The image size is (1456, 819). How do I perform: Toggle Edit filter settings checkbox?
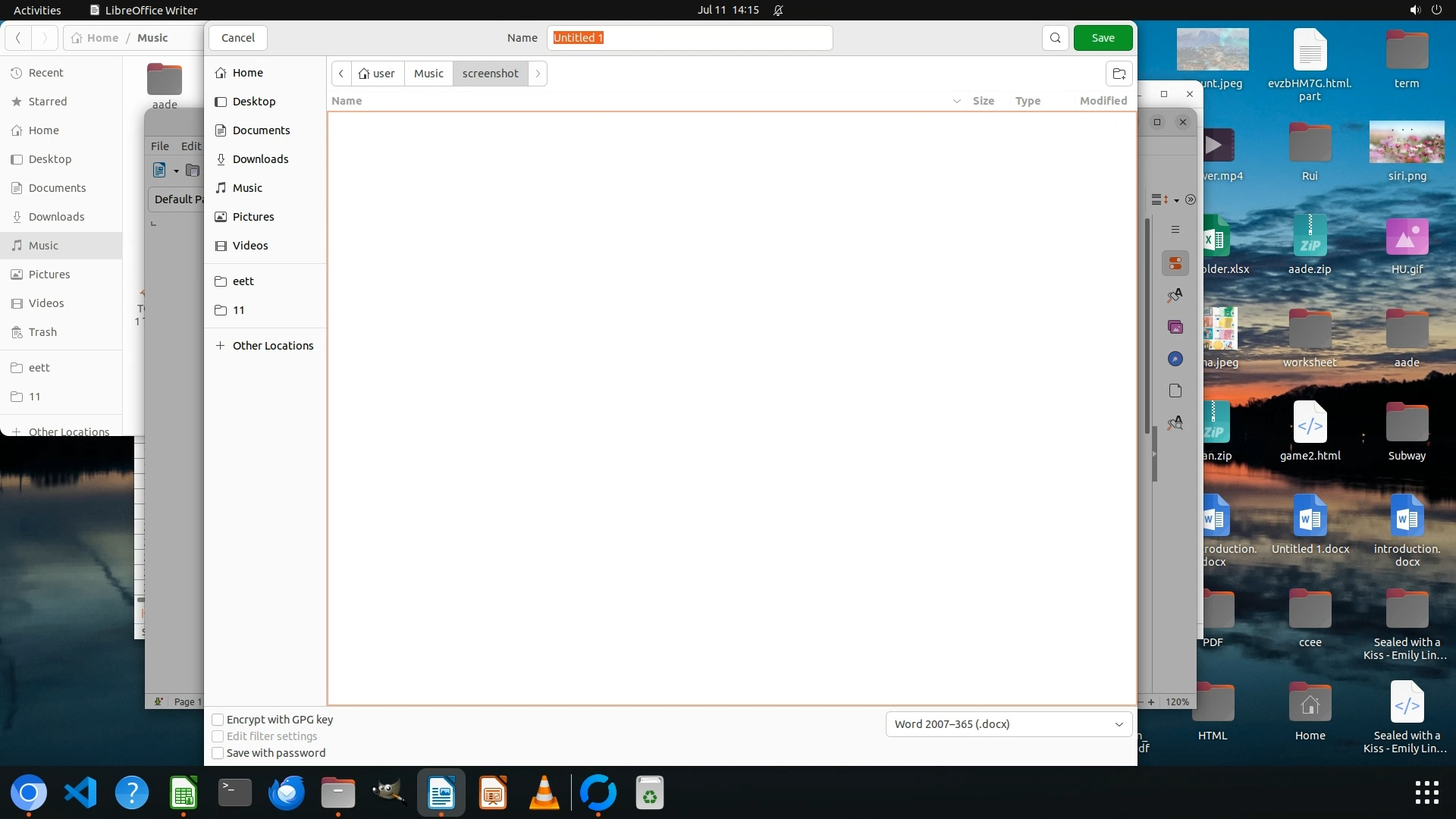pos(218,736)
